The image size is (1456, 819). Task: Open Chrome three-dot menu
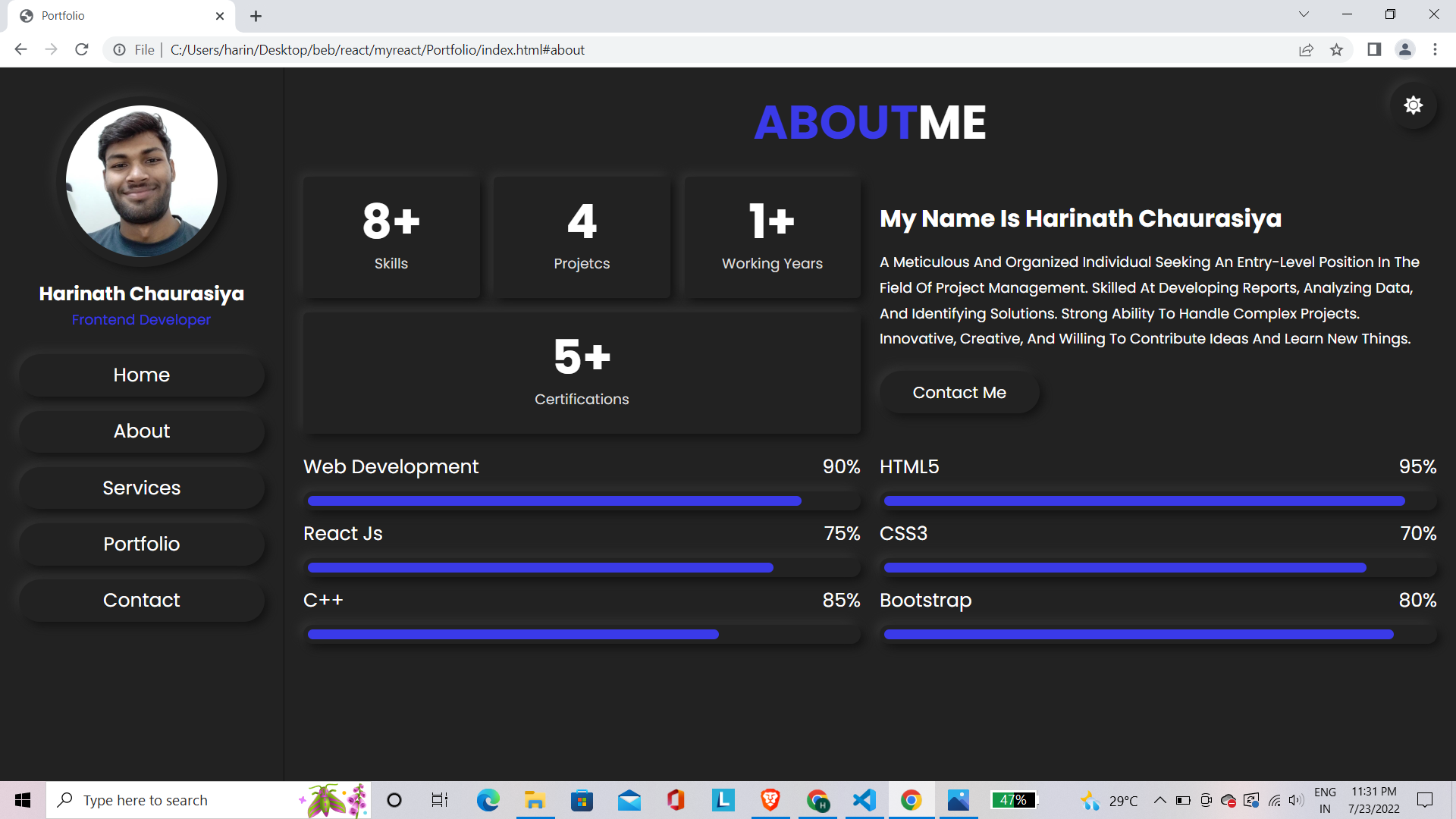[1435, 50]
